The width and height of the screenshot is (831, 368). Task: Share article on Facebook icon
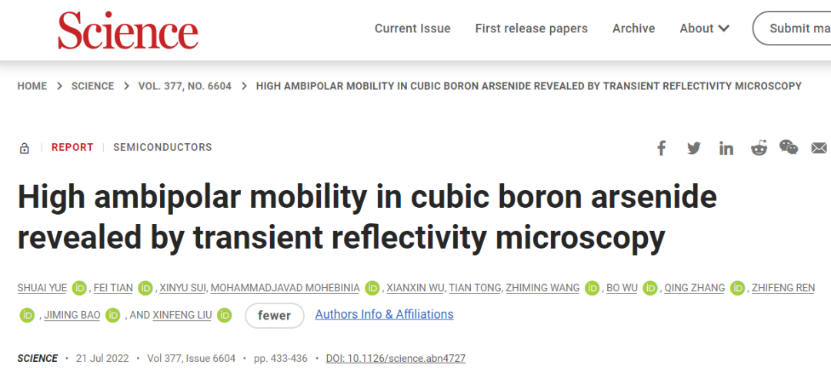(661, 148)
